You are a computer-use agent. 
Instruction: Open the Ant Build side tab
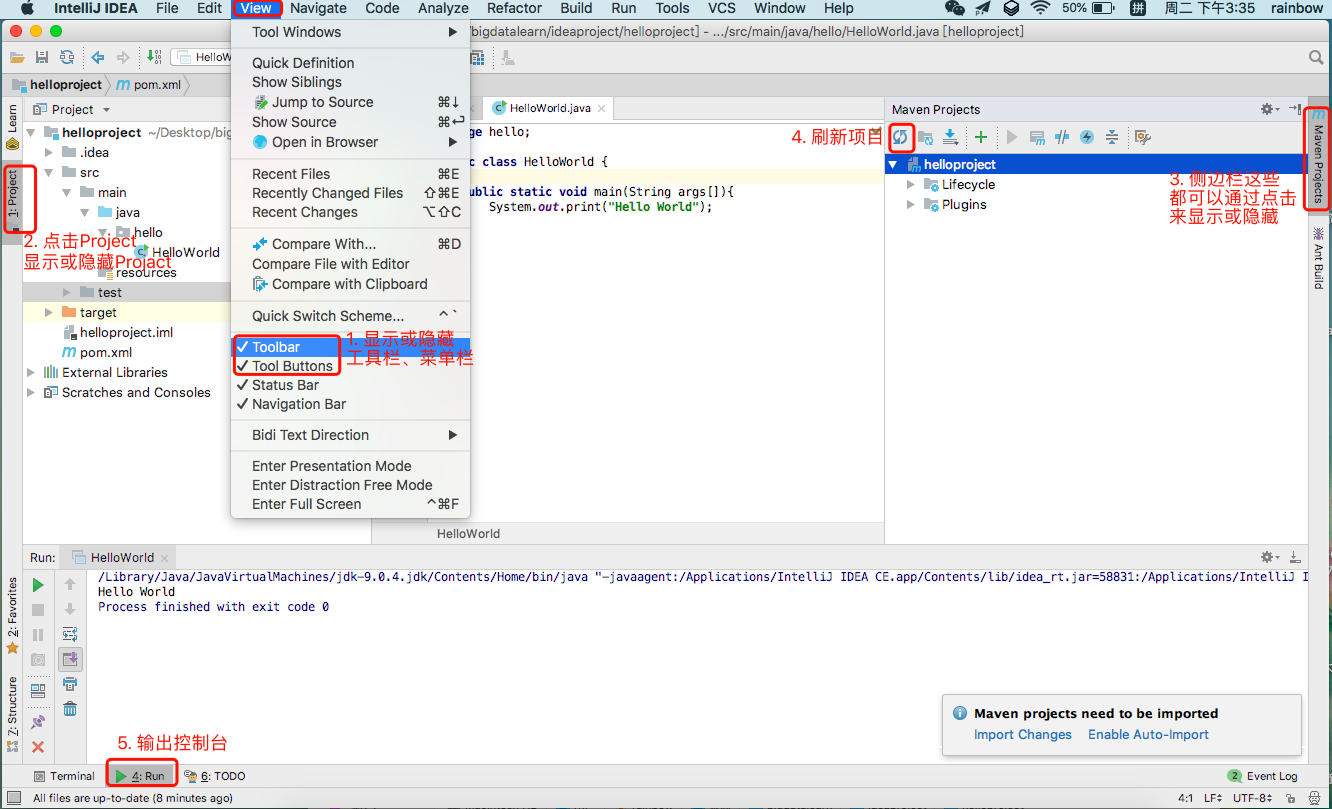pos(1318,257)
